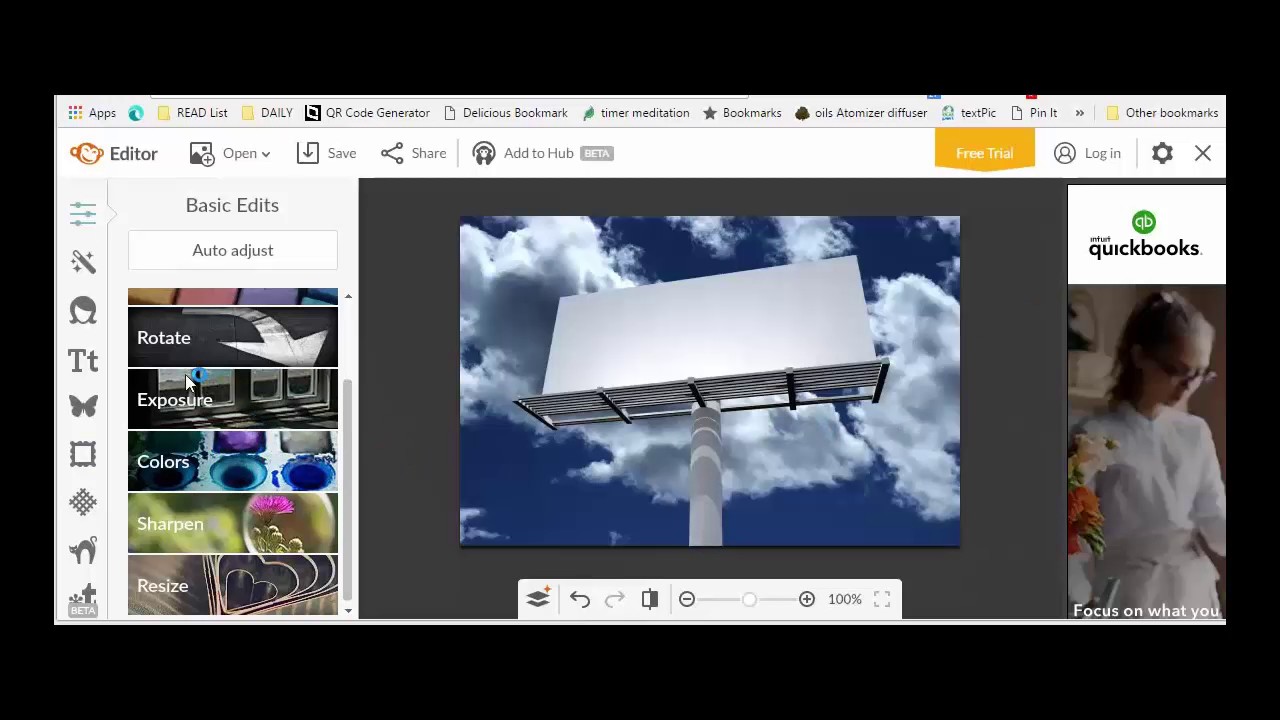
Task: Collapse the Basic Edits panel arrow
Action: pyautogui.click(x=112, y=212)
